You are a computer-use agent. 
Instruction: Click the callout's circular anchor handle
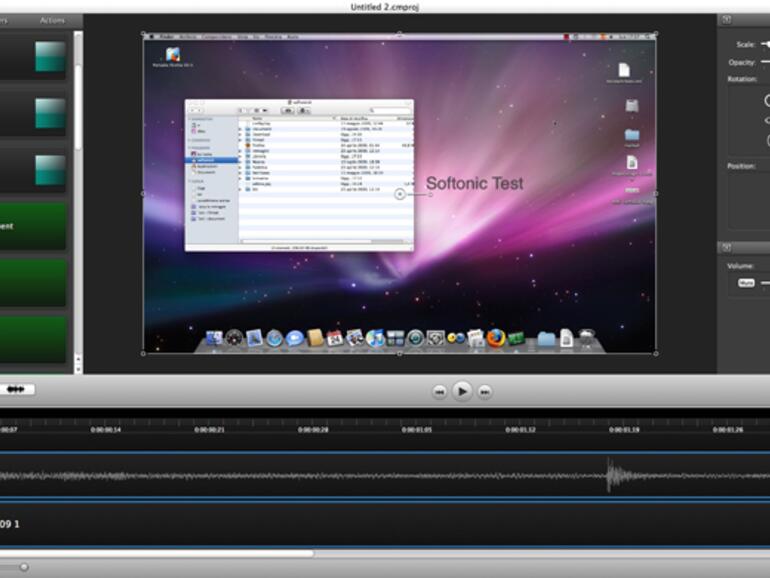400,194
